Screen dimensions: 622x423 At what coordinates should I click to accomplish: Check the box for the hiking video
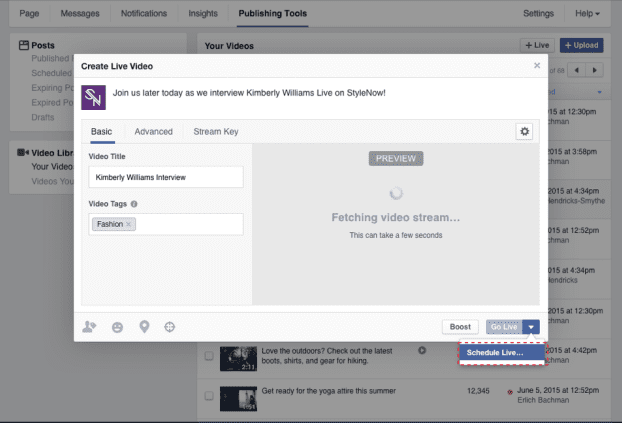[209, 355]
